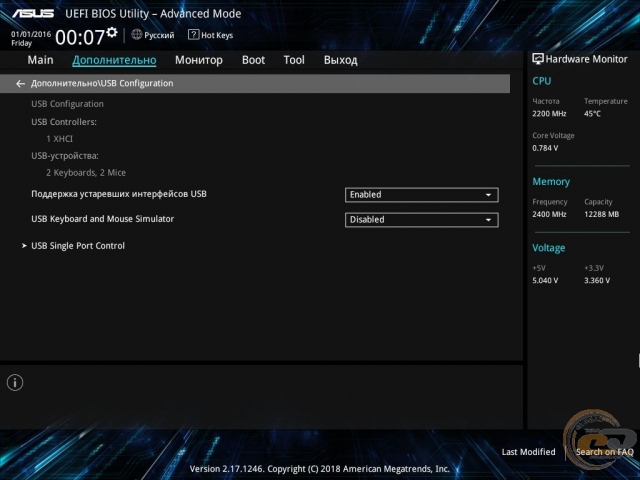Click the CPU section heading

(x=542, y=81)
